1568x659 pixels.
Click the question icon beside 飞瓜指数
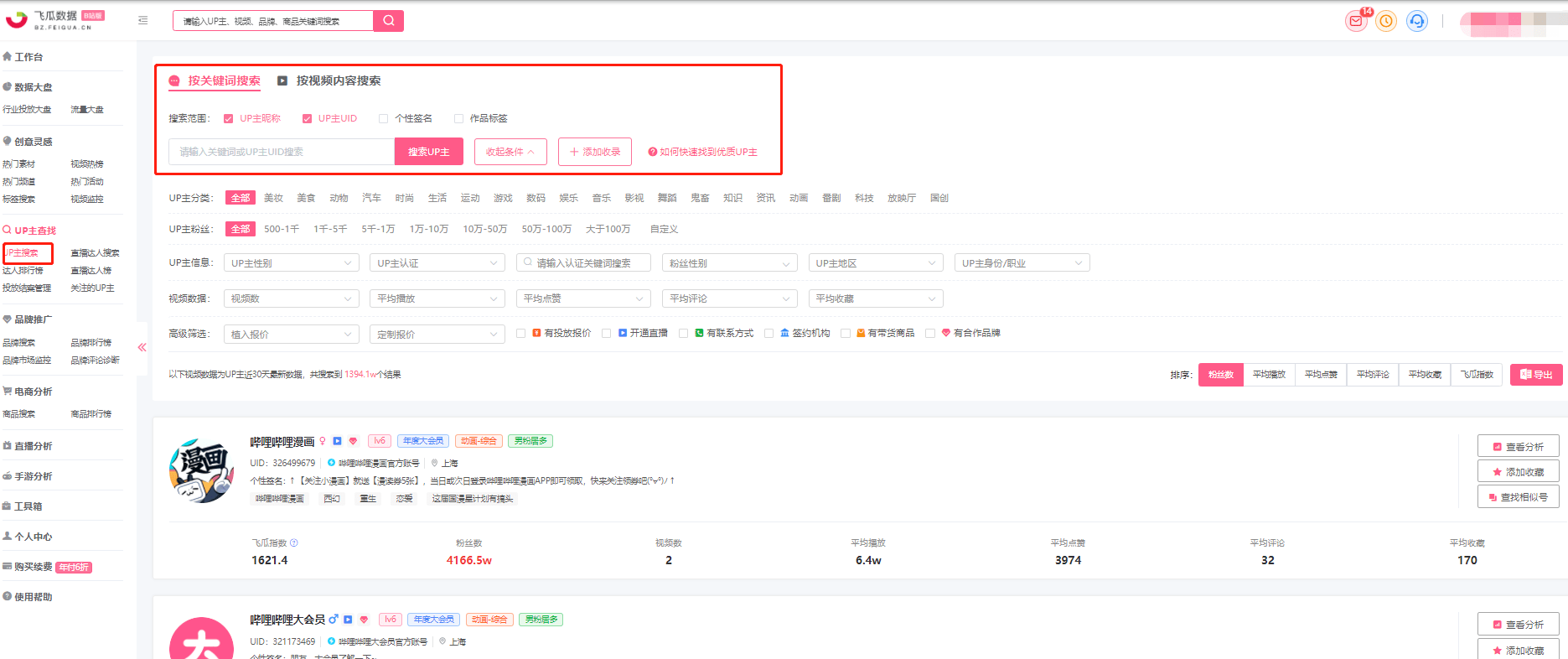tap(294, 542)
